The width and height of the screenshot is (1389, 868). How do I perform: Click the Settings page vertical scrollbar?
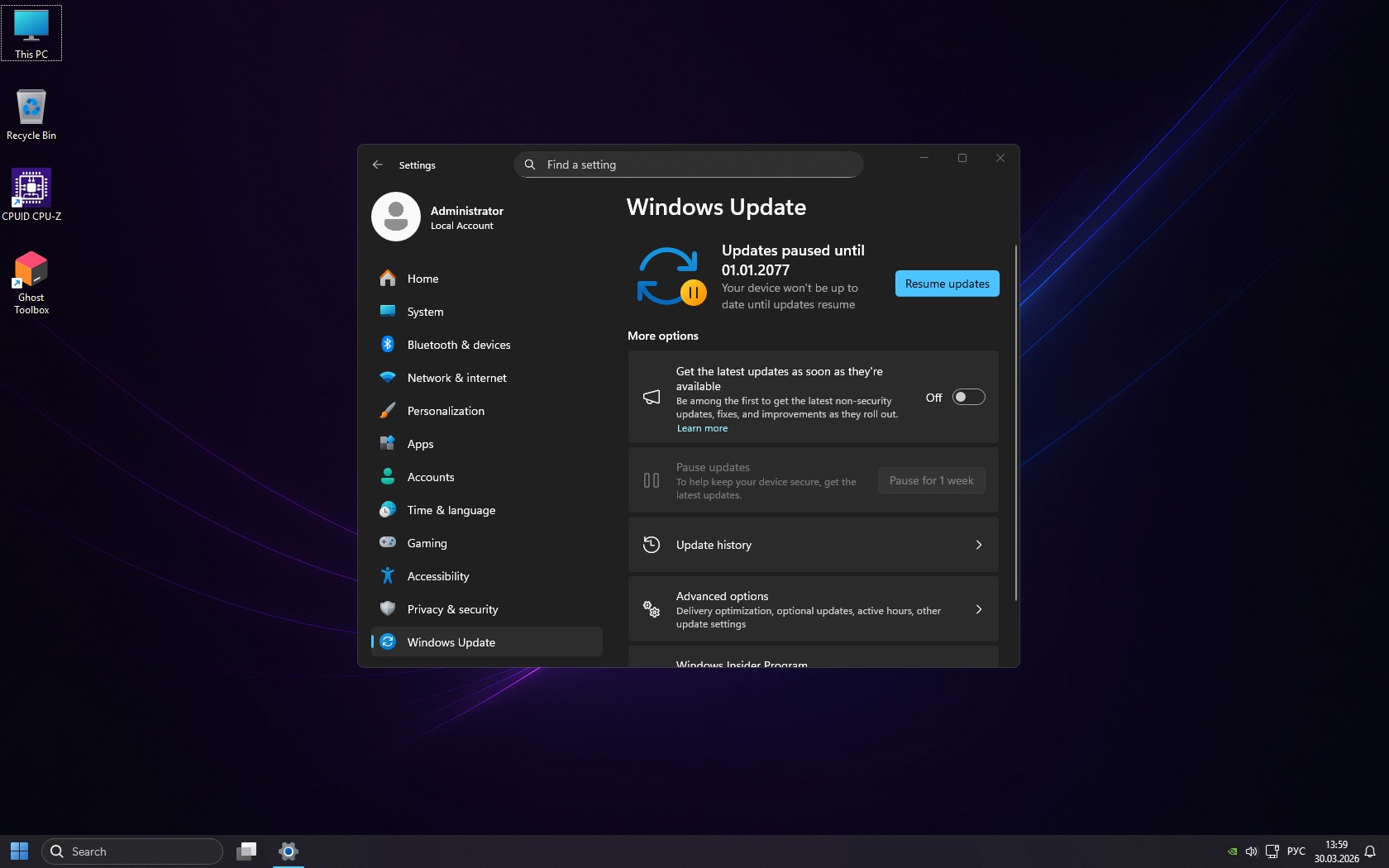1015,422
